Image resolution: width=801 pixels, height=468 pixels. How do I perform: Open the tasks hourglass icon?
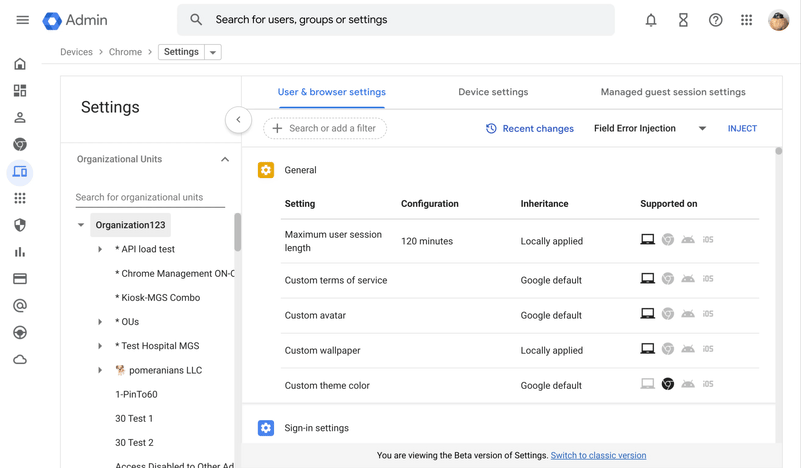click(x=683, y=20)
